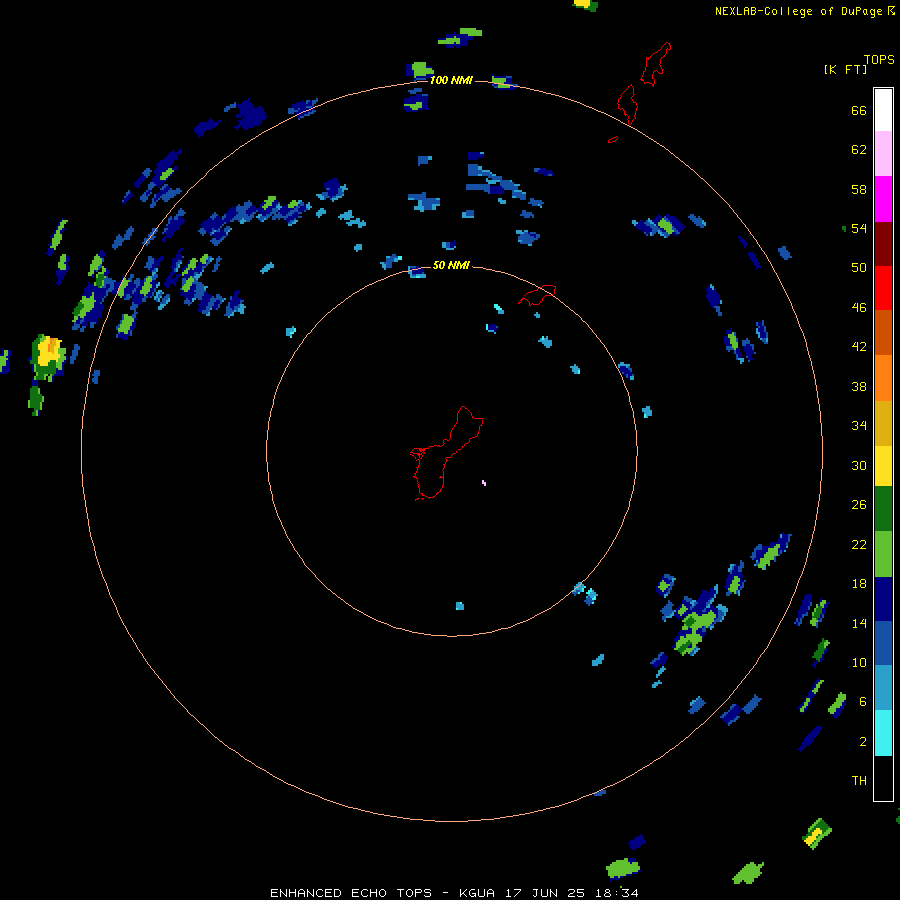Click the "[K FT]" units label
The width and height of the screenshot is (900, 900).
pyautogui.click(x=845, y=70)
